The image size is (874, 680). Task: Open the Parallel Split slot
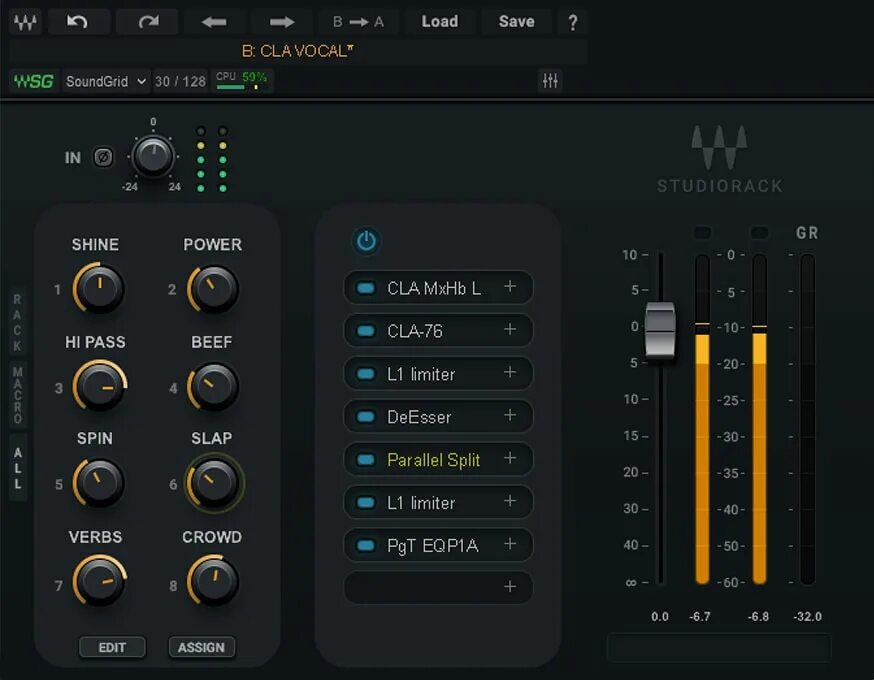pos(433,460)
